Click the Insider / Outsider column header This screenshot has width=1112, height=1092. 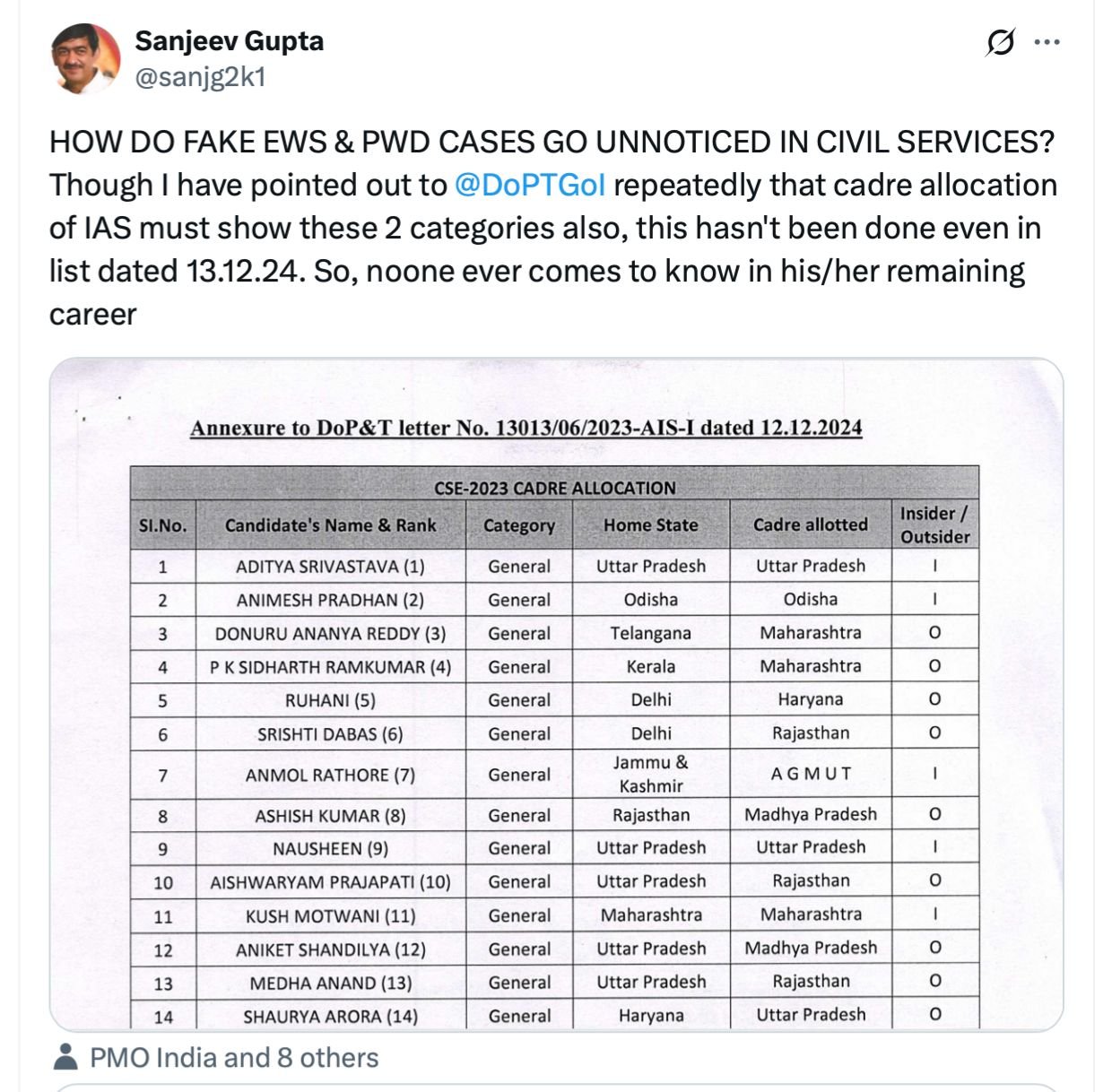click(x=934, y=524)
